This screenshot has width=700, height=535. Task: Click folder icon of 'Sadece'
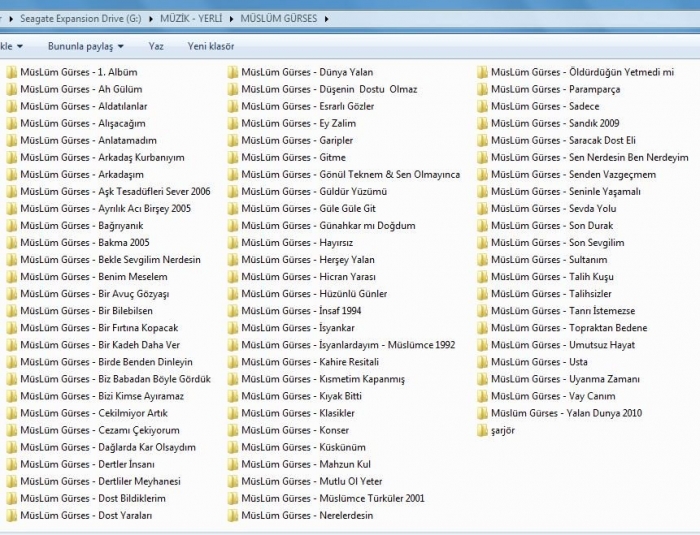point(482,106)
